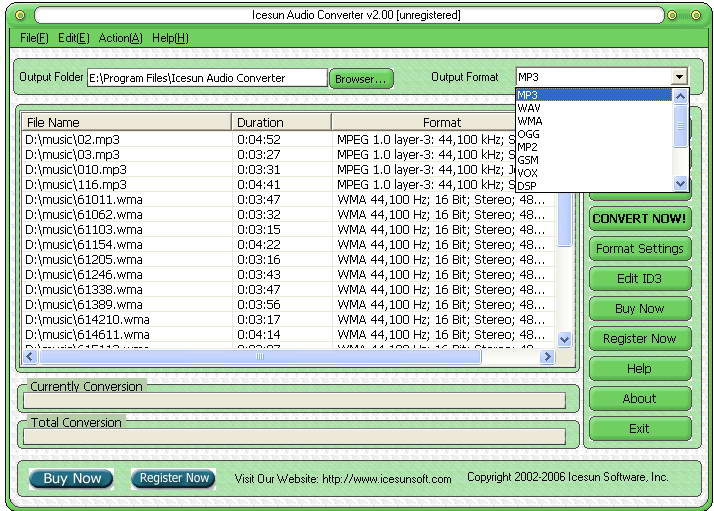714x511 pixels.
Task: Click duration 0:04:22 cell
Action: 259,245
